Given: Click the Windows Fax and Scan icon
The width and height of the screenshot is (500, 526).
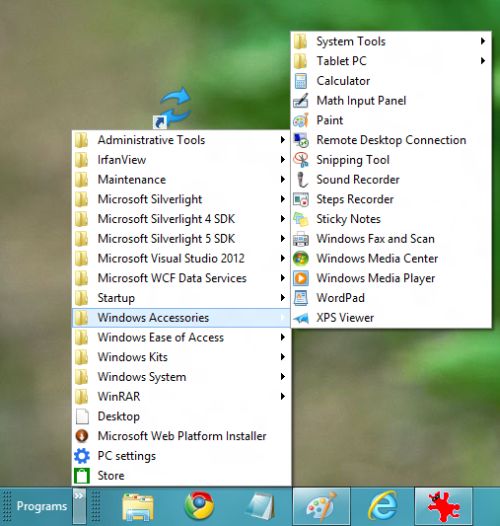Looking at the screenshot, I should [301, 239].
